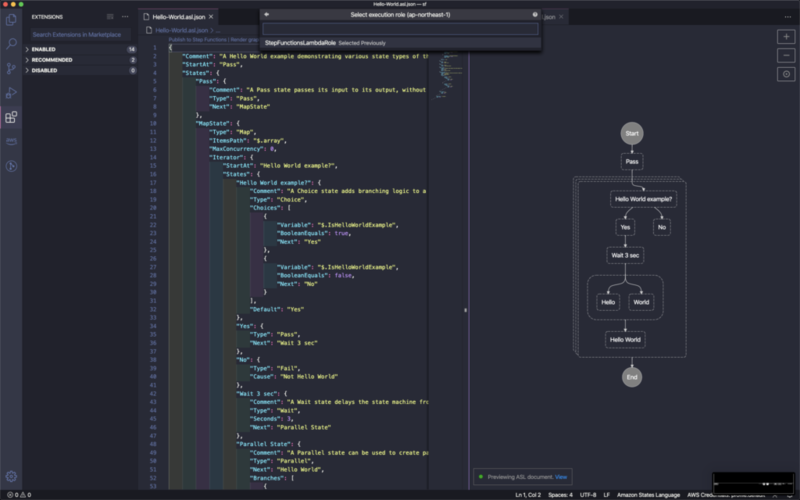Open the activity bar icon below AWS
Viewport: 800px width, 500px height.
[x=11, y=166]
